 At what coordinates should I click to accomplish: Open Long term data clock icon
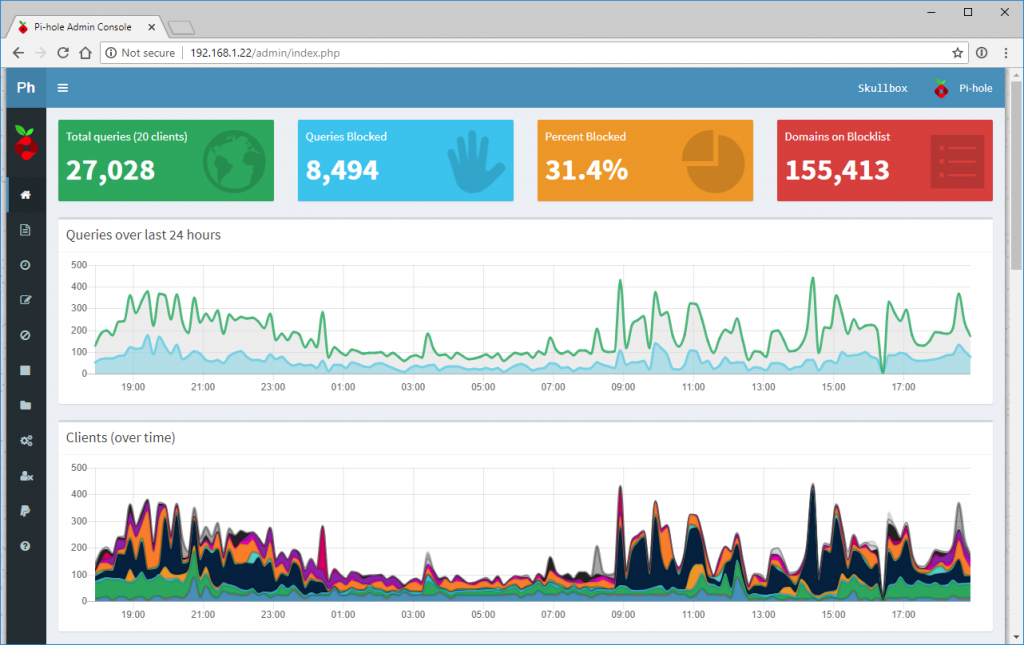(25, 265)
